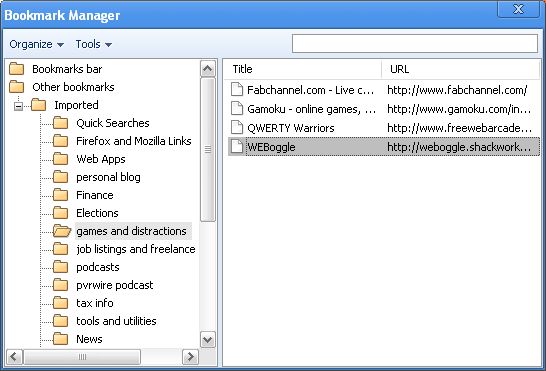Viewport: 546px width, 371px height.
Task: Click the http://weboggle.shackwork URL cell
Action: coord(459,147)
